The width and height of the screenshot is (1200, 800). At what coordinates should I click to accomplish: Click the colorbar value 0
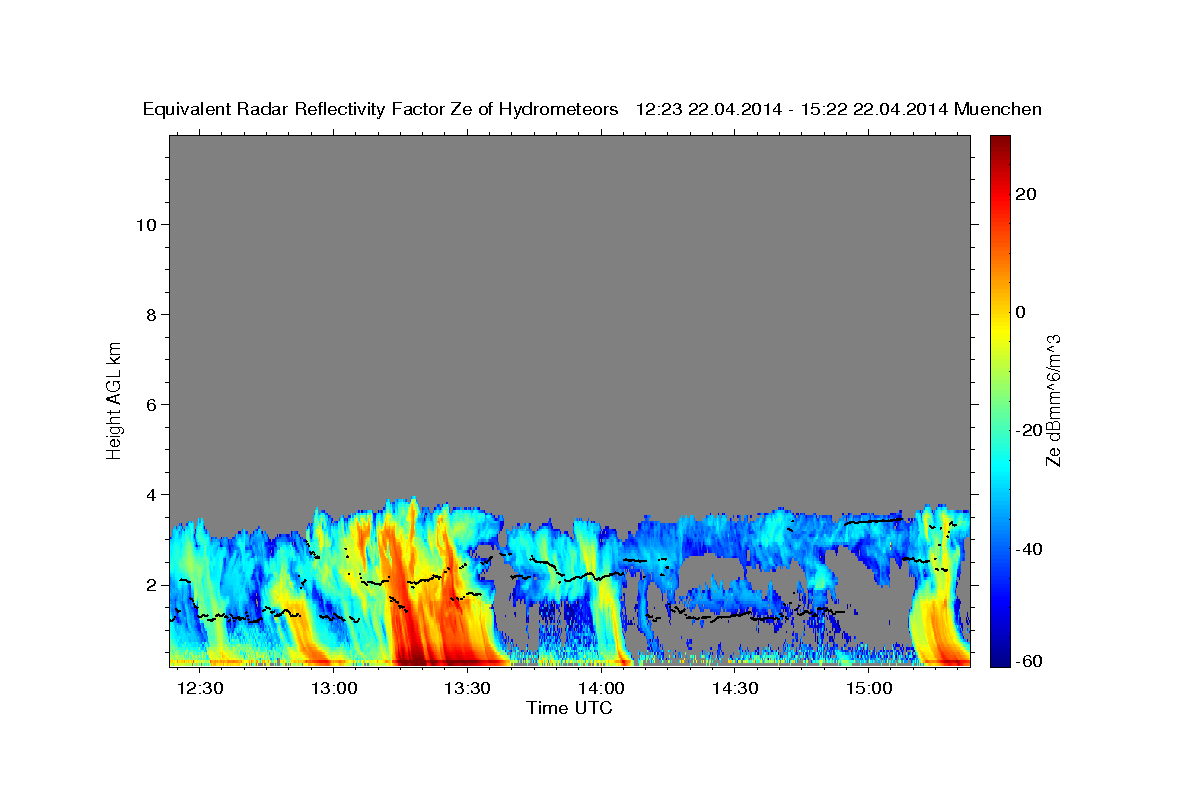[x=1021, y=312]
